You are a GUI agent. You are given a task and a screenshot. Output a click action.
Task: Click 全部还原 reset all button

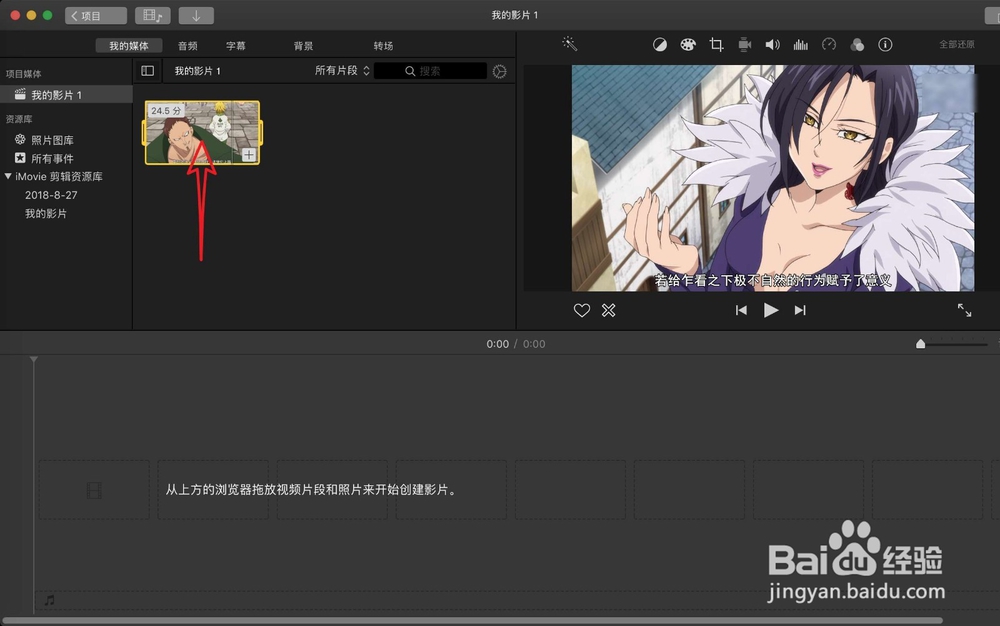pos(957,44)
